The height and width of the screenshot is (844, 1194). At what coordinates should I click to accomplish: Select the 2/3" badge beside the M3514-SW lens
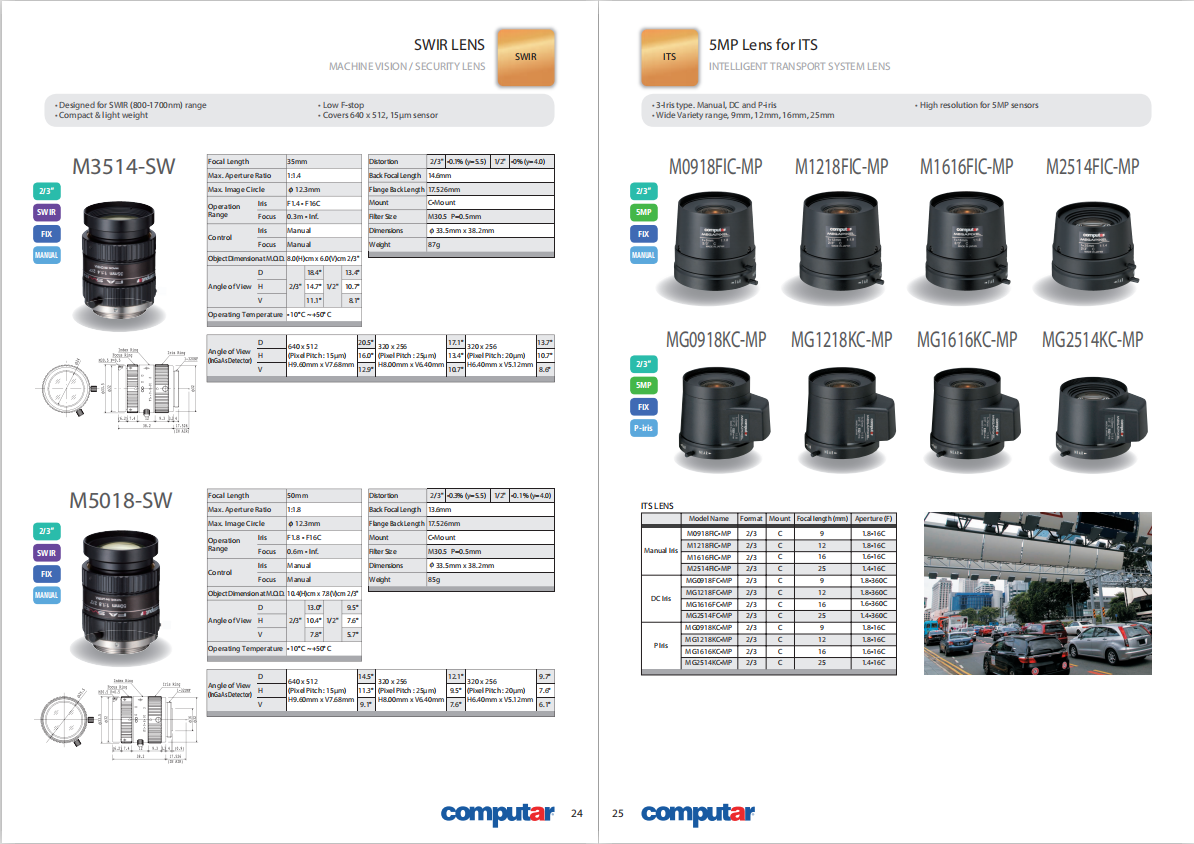click(46, 191)
